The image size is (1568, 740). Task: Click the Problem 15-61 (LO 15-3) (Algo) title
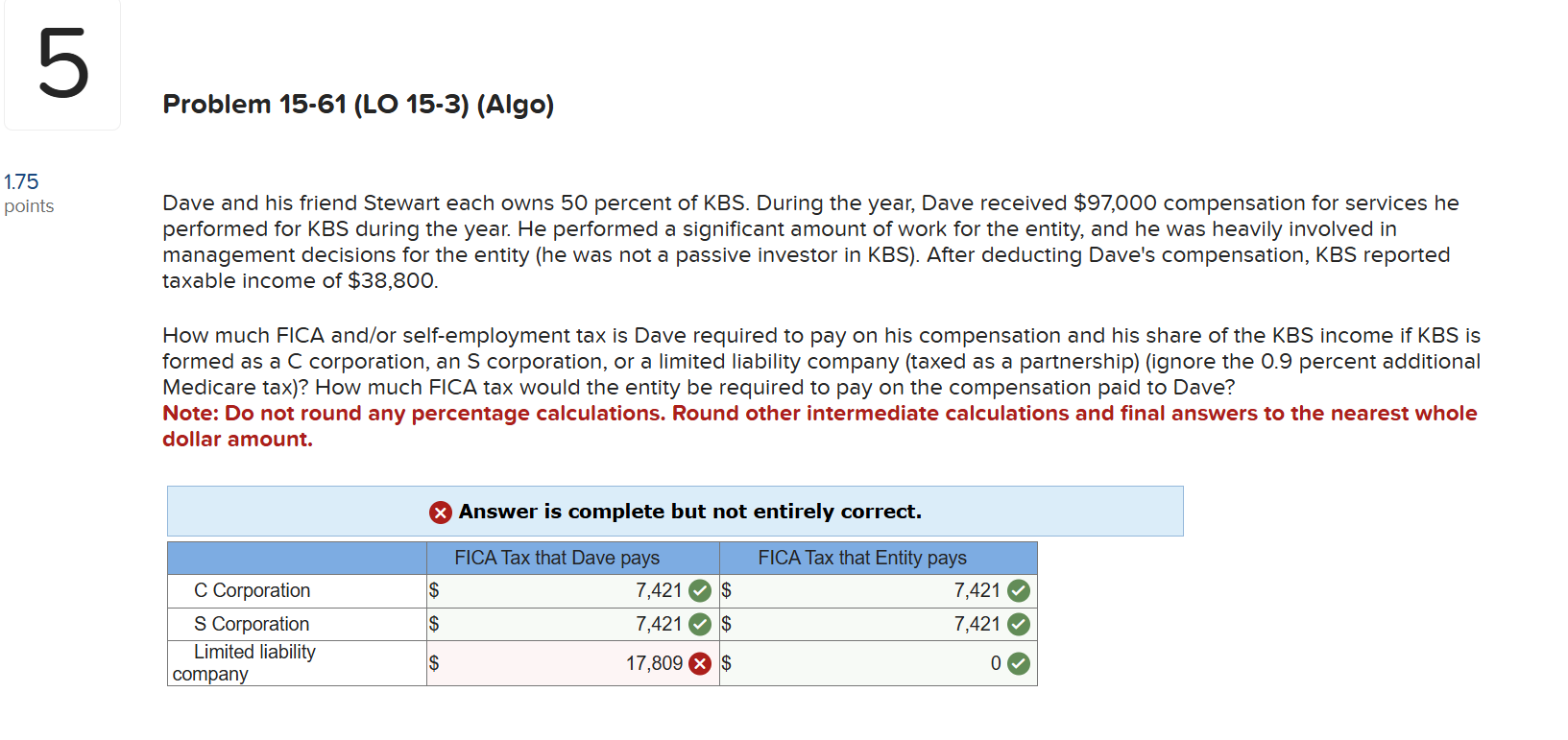click(357, 105)
